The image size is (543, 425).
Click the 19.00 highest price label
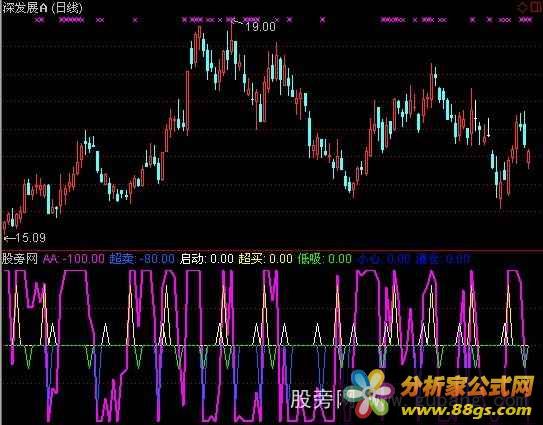[x=260, y=27]
